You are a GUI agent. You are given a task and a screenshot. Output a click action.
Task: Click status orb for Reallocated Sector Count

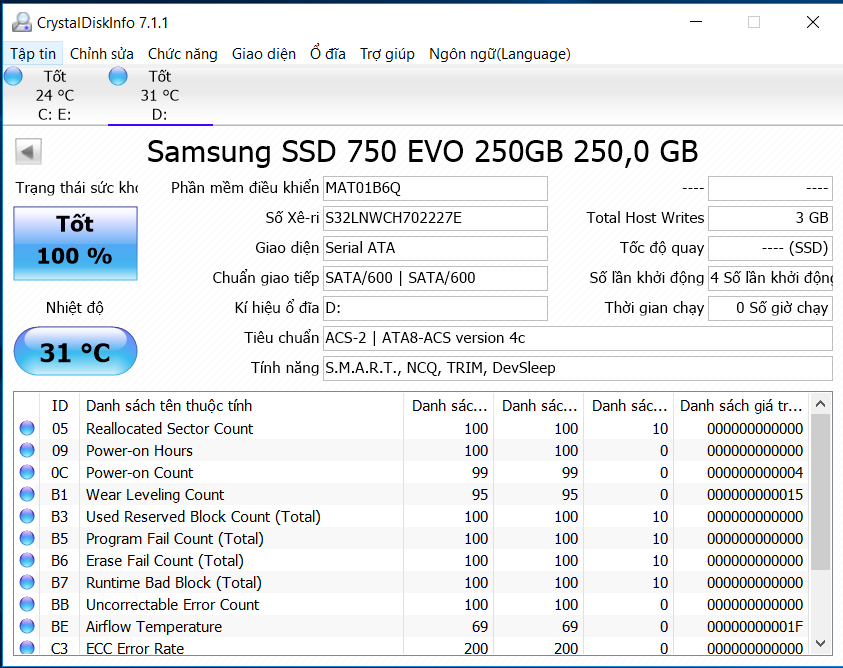[x=27, y=429]
